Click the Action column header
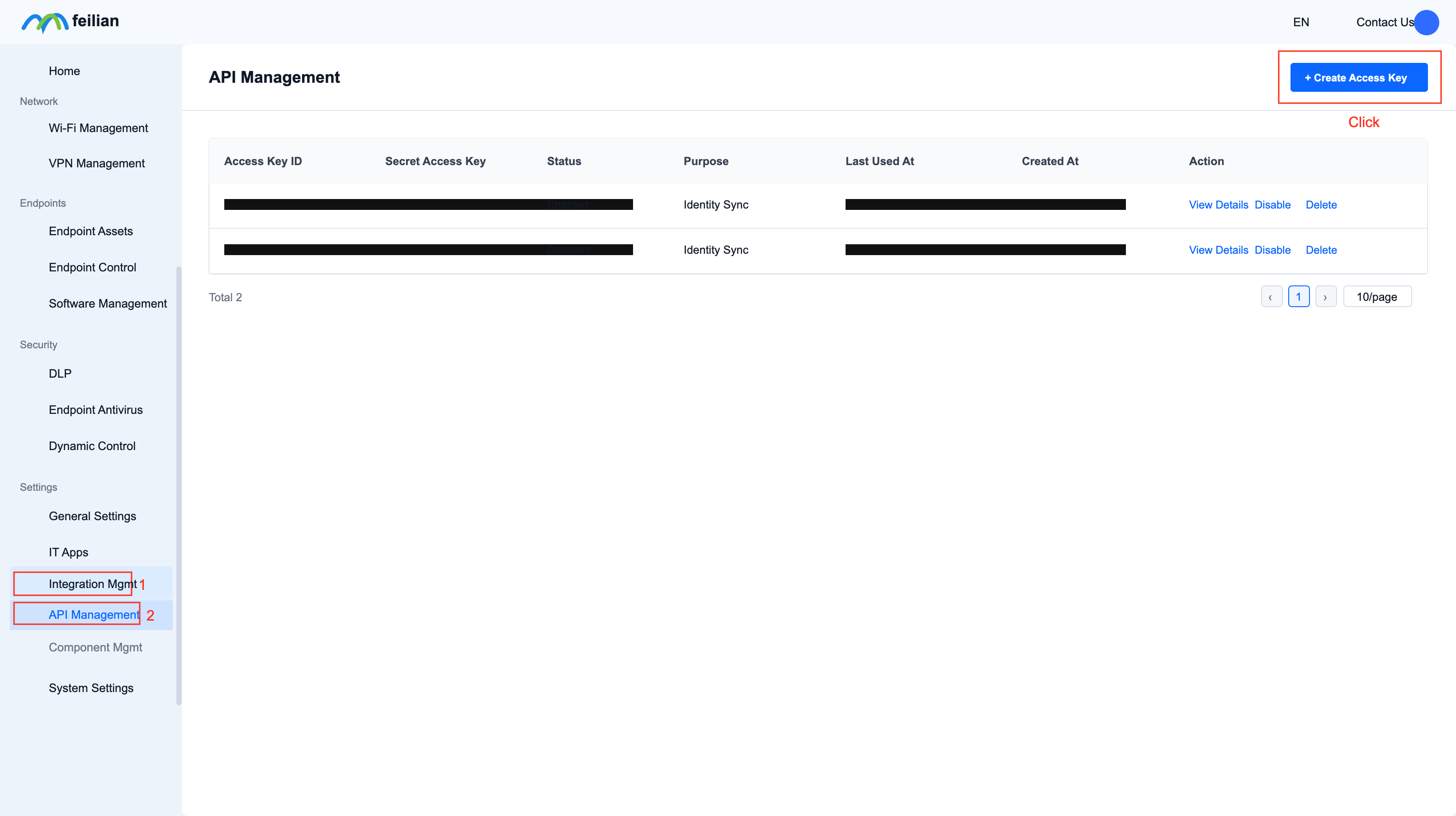The image size is (1456, 816). (1206, 161)
